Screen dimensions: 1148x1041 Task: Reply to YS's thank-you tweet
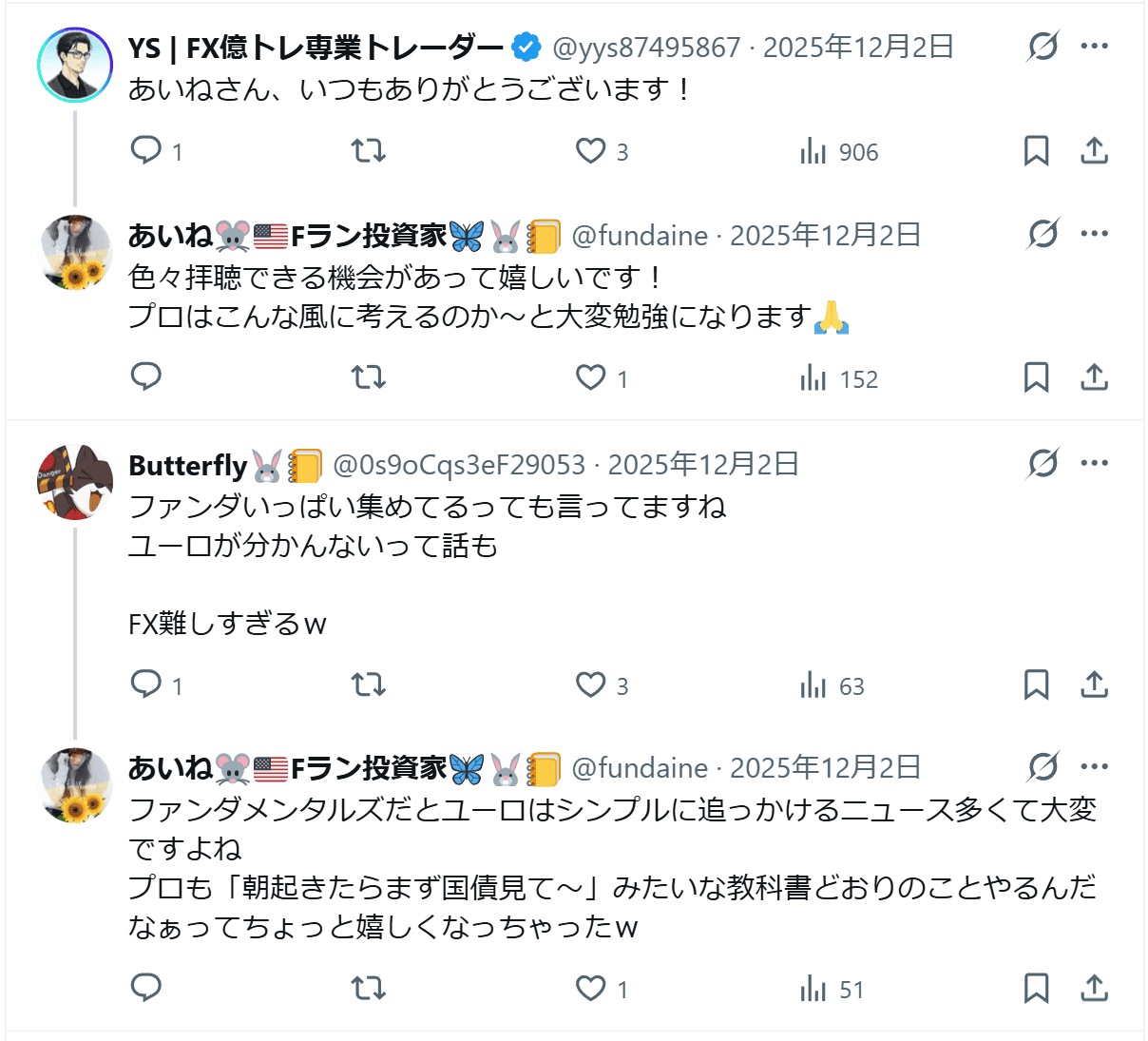[146, 151]
